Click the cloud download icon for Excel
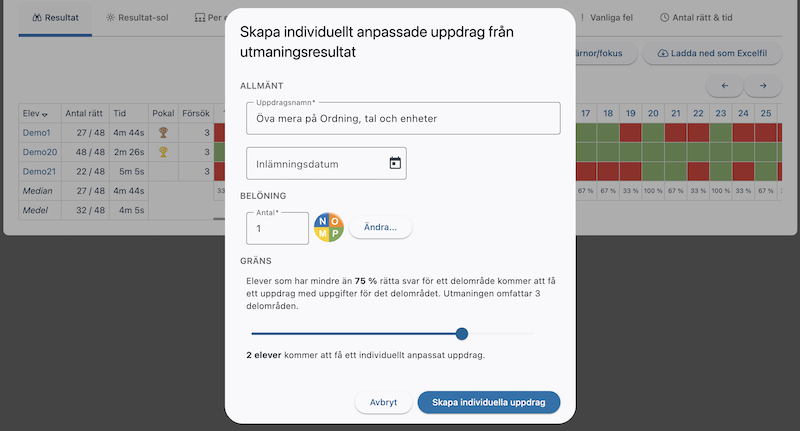Viewport: 800px width, 431px height. pos(663,53)
